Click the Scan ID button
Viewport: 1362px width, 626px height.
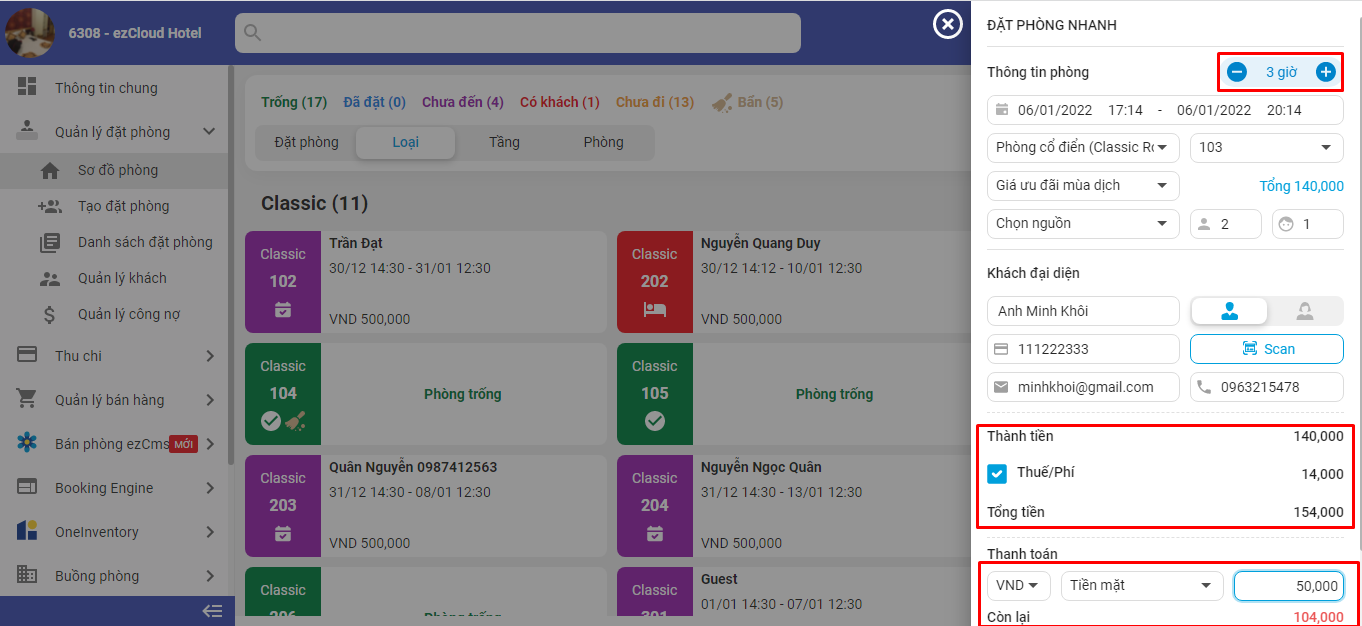point(1266,349)
